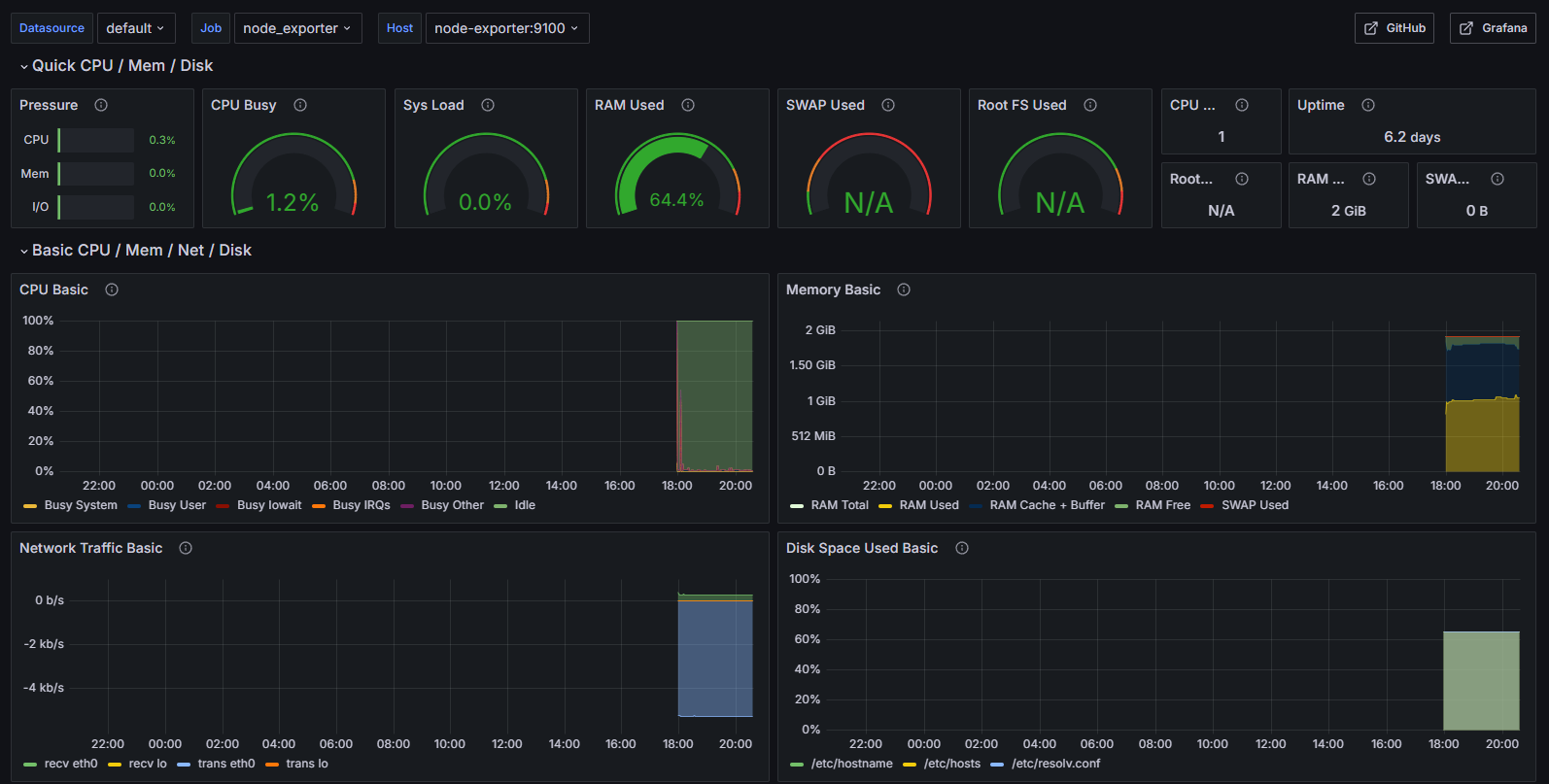
Task: Open the GitHub link button
Action: [1394, 28]
